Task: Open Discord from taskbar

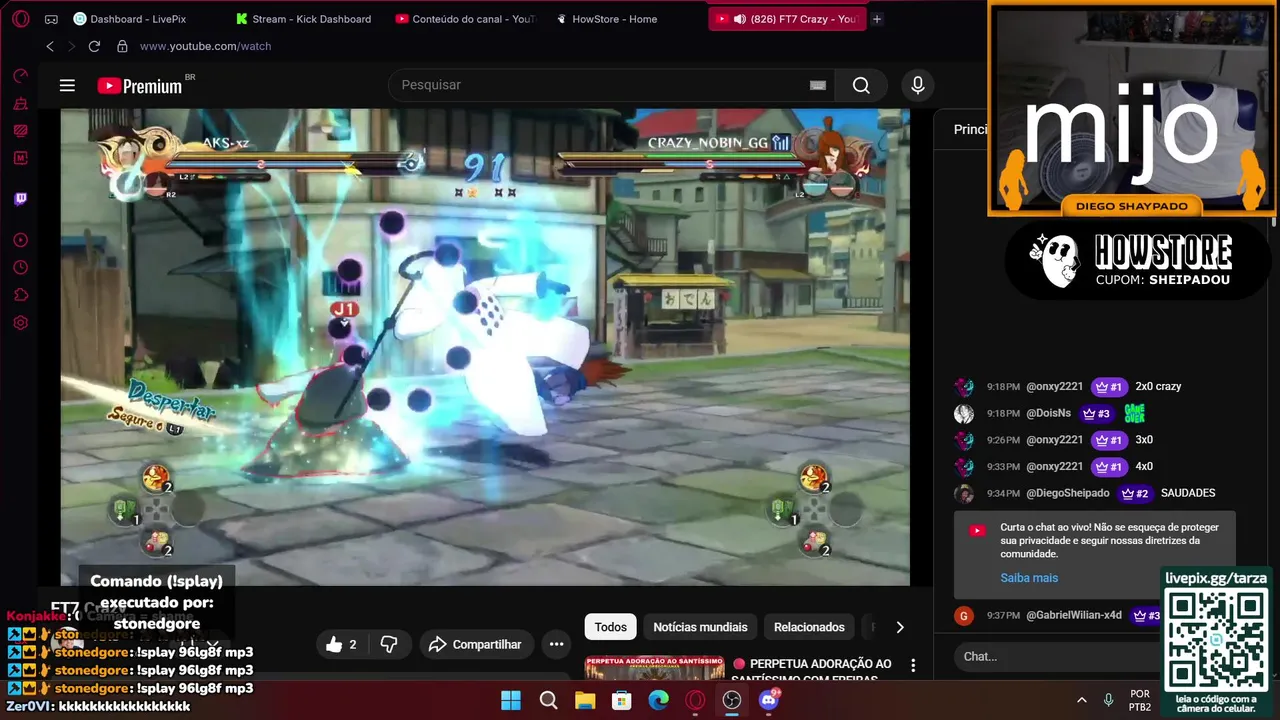Action: (x=769, y=700)
